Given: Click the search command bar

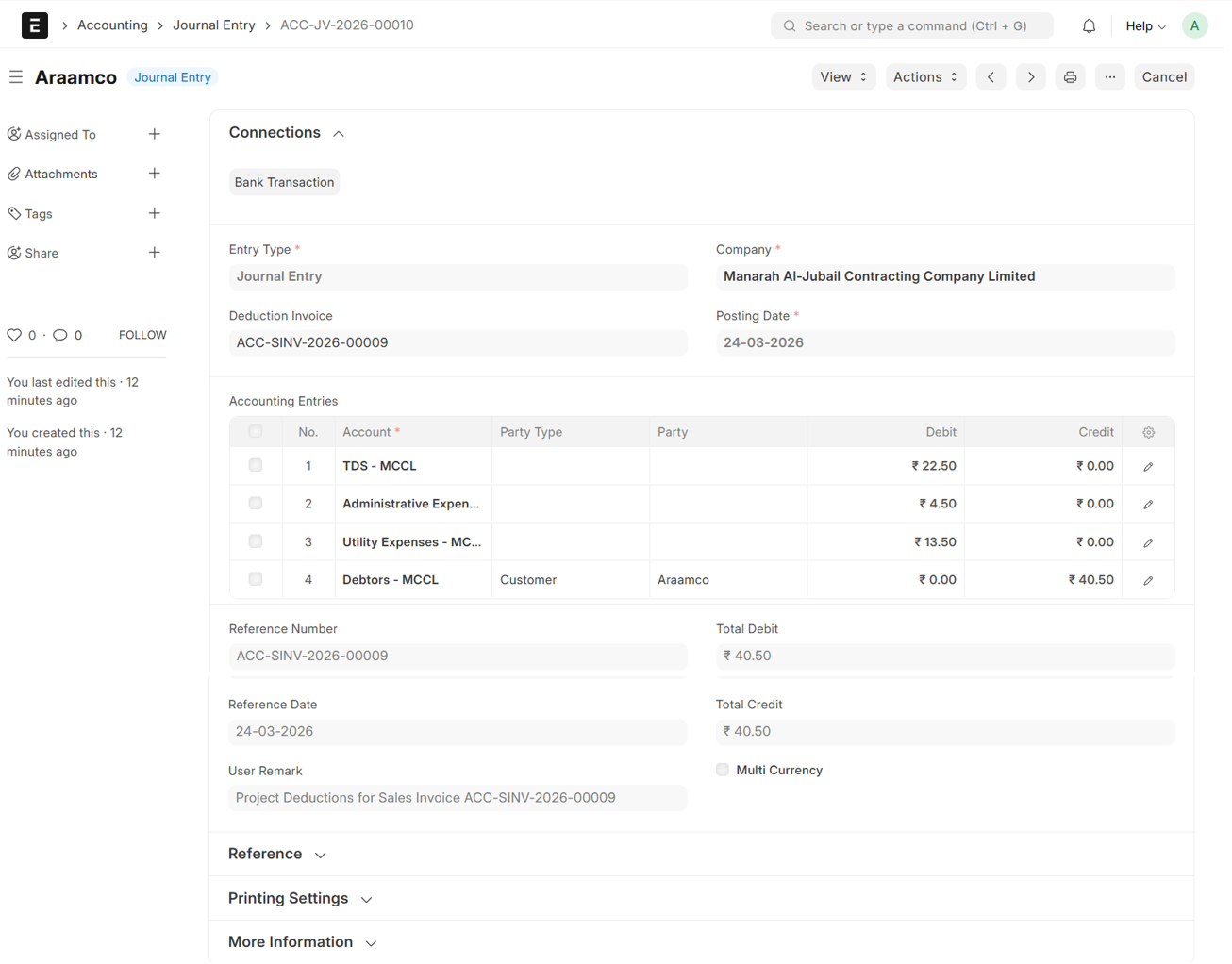Looking at the screenshot, I should point(911,26).
